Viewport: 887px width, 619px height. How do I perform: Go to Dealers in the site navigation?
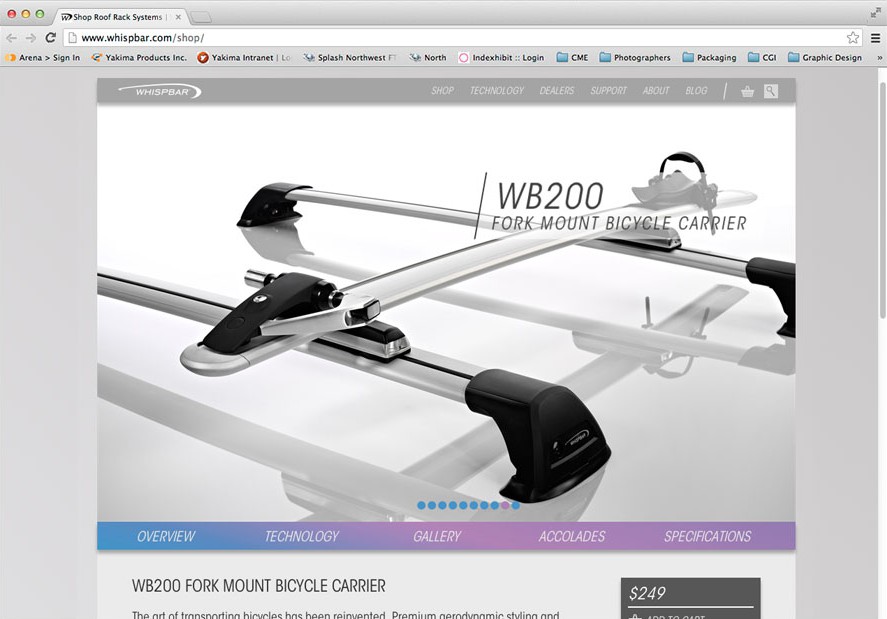coord(556,91)
